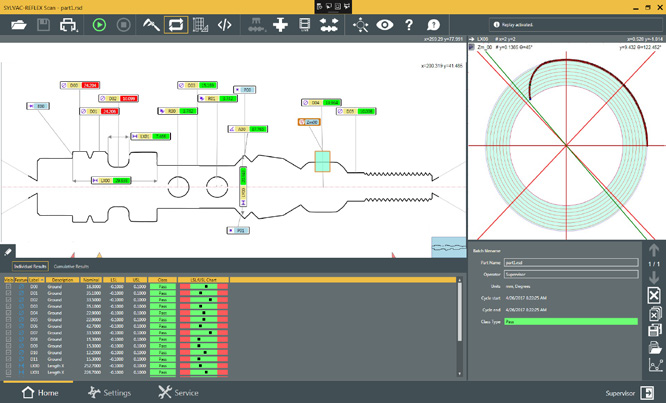Click the open folder icon

[x=19, y=24]
